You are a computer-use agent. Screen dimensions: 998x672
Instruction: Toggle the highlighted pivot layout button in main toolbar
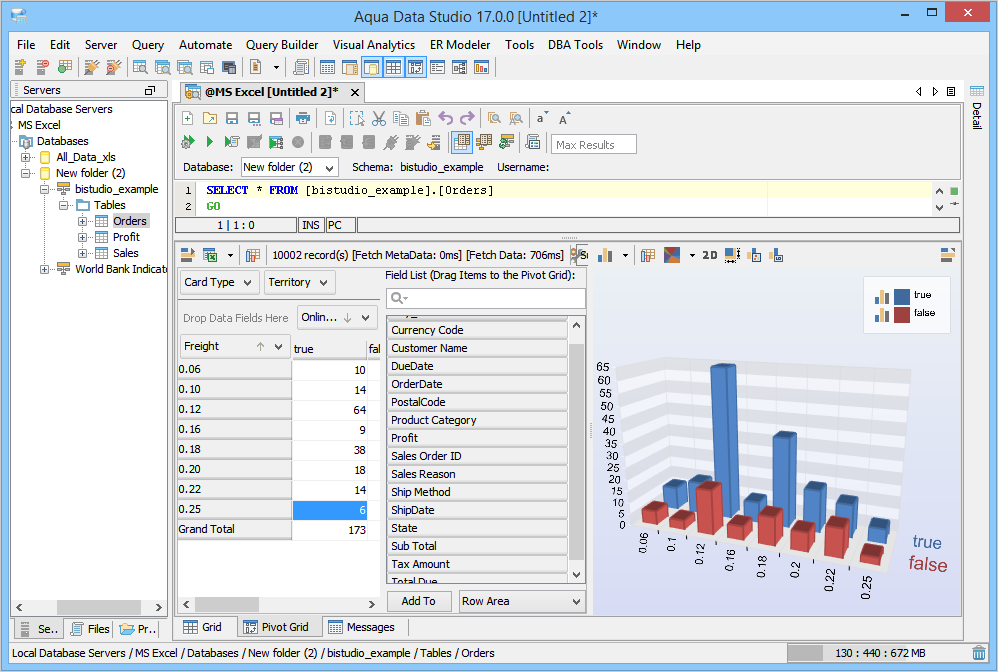pyautogui.click(x=416, y=67)
